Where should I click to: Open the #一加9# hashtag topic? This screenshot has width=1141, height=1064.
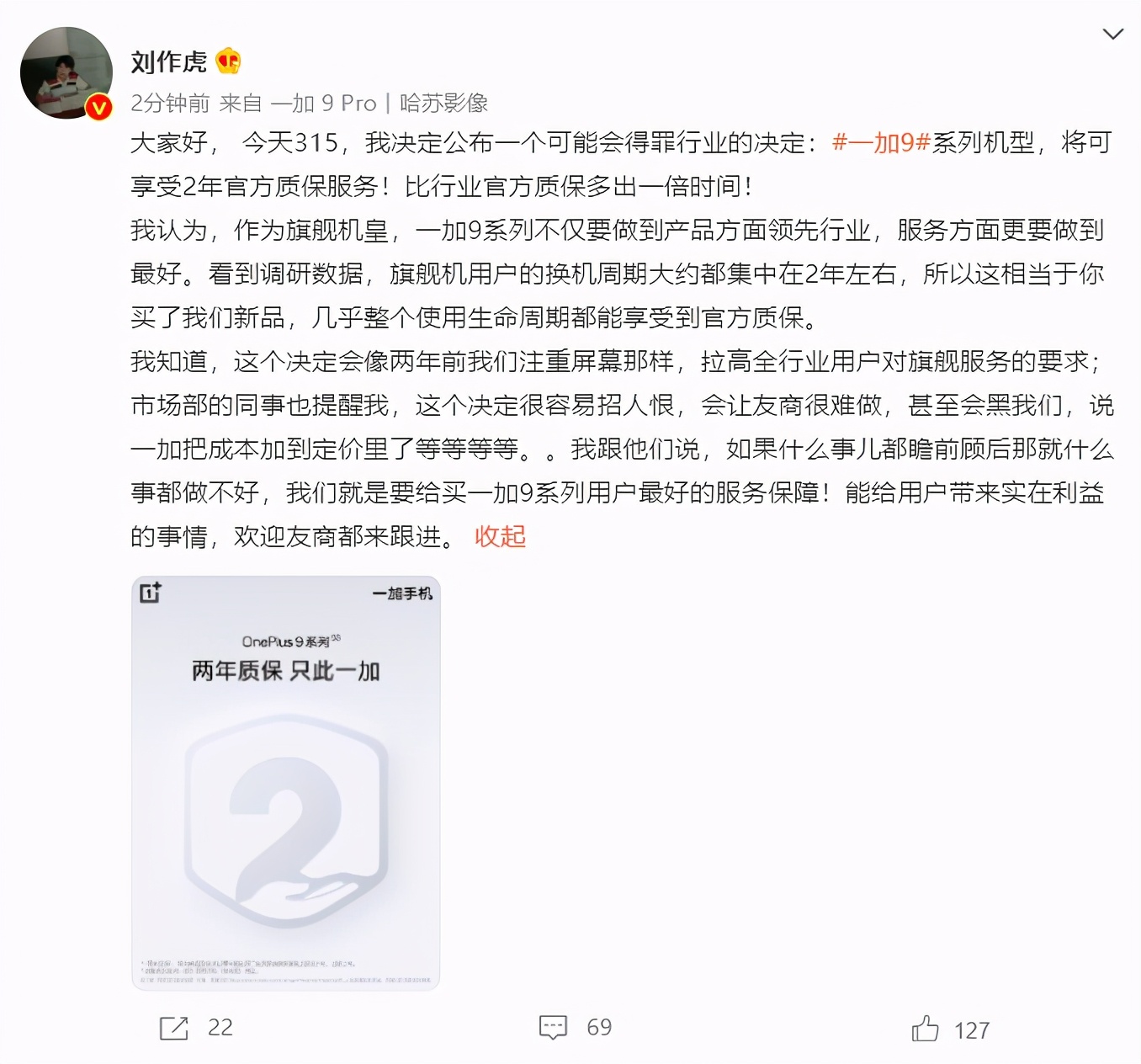[x=881, y=142]
